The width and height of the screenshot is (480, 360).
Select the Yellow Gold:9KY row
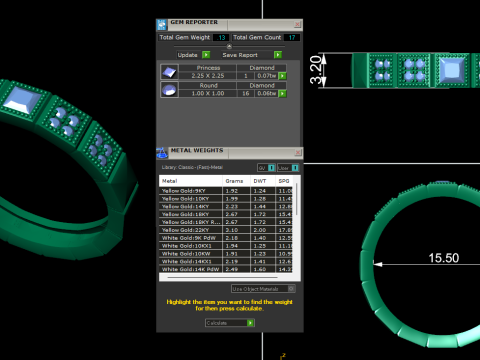226,191
